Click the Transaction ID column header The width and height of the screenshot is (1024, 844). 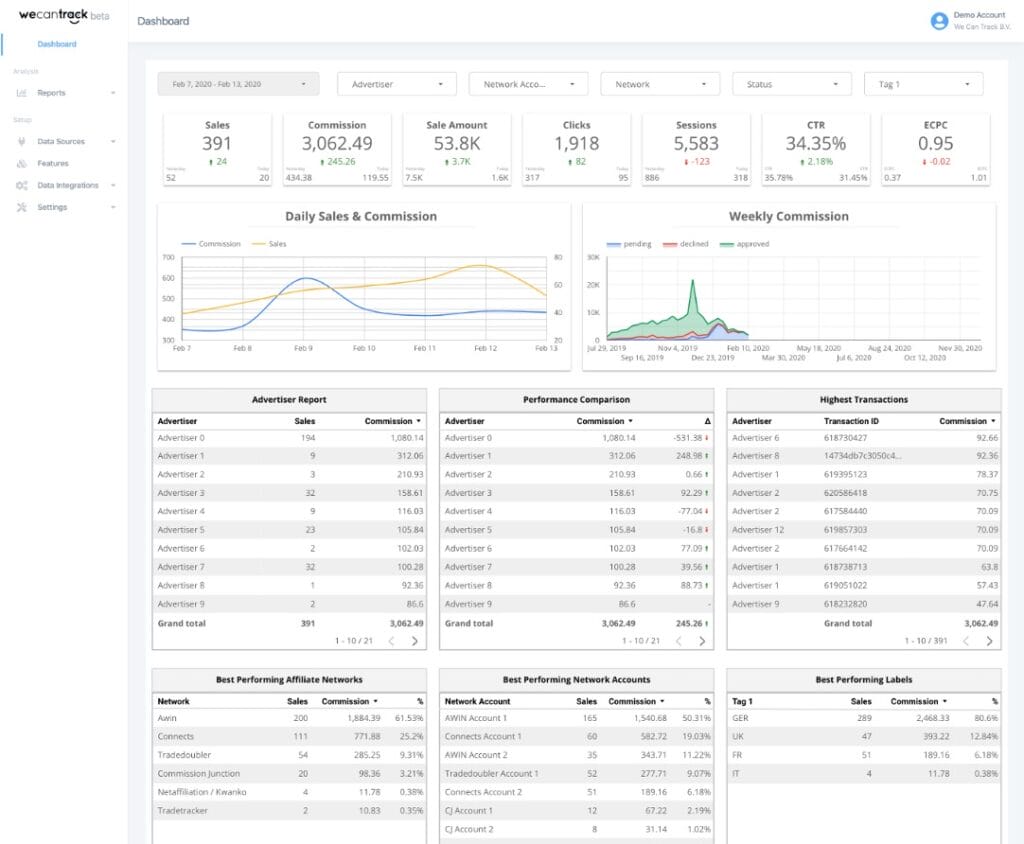(851, 421)
